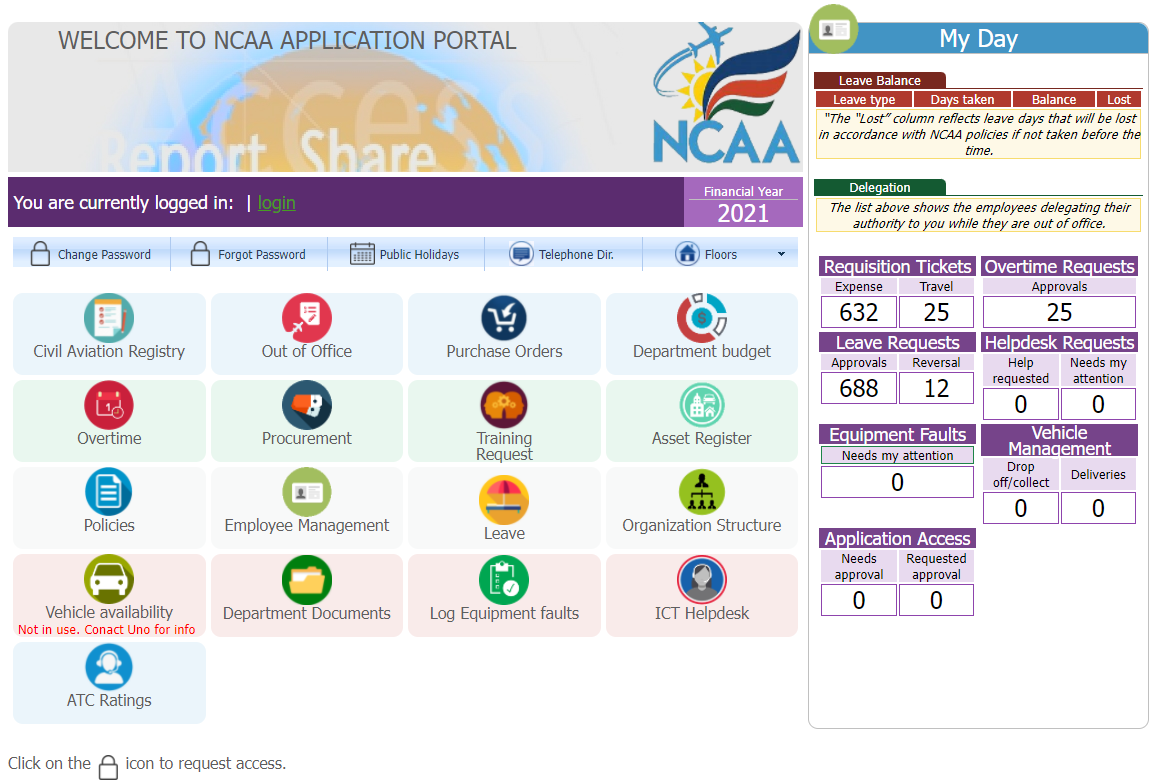The width and height of the screenshot is (1167, 780).
Task: Click the green login link
Action: [x=276, y=202]
